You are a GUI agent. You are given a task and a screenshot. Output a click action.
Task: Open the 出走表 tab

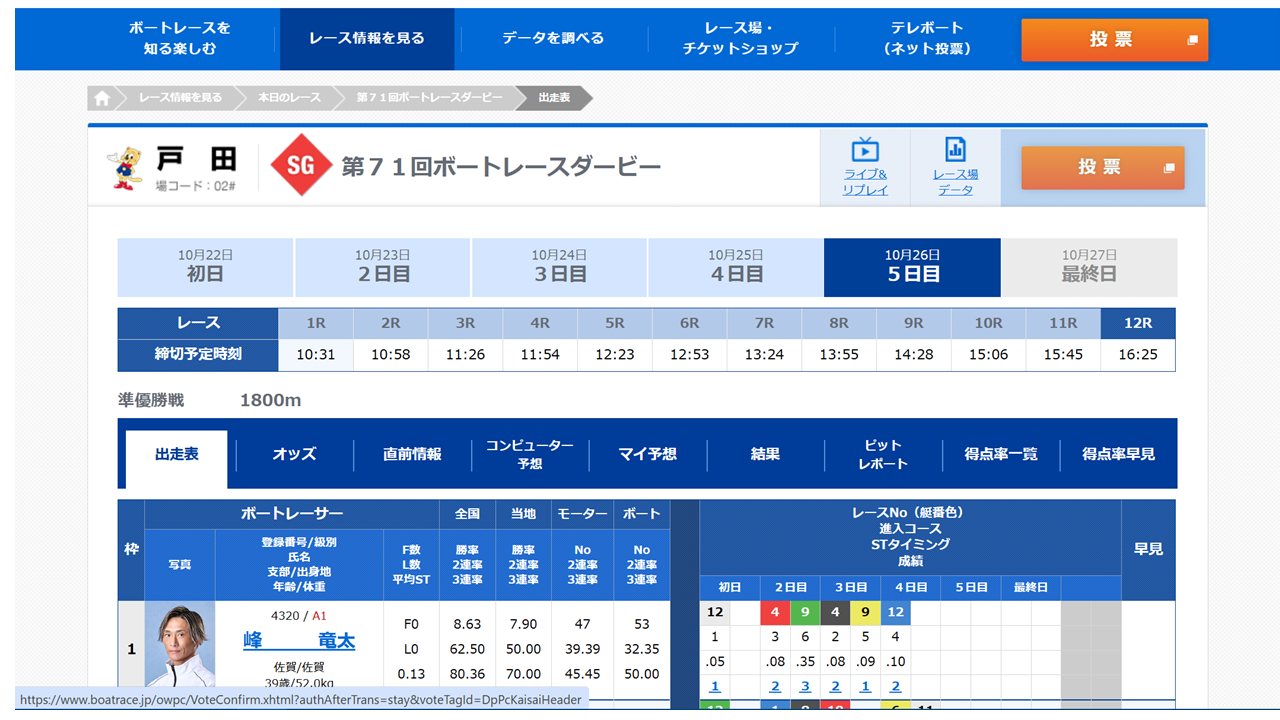coord(177,459)
